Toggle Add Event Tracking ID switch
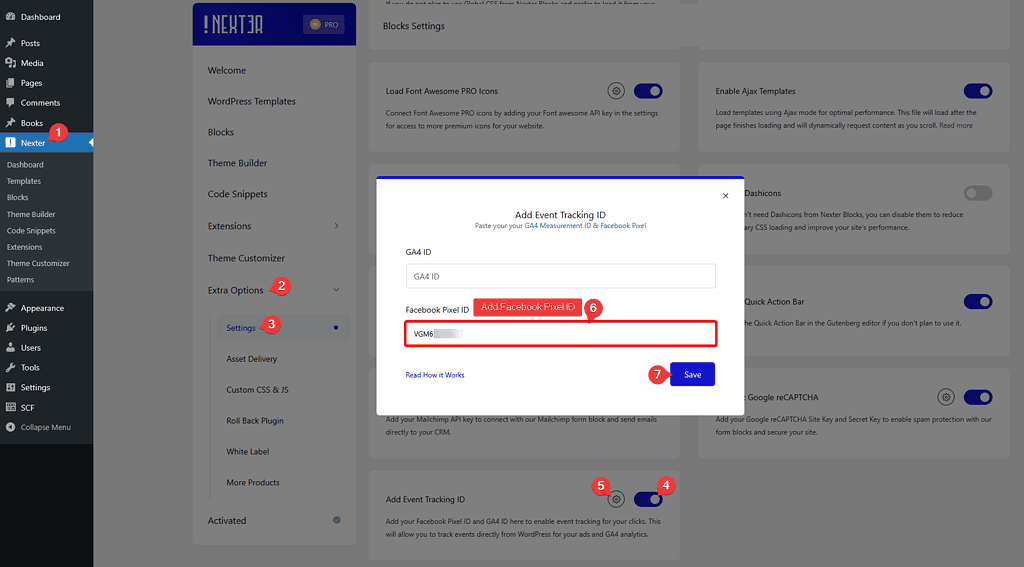 [x=648, y=499]
